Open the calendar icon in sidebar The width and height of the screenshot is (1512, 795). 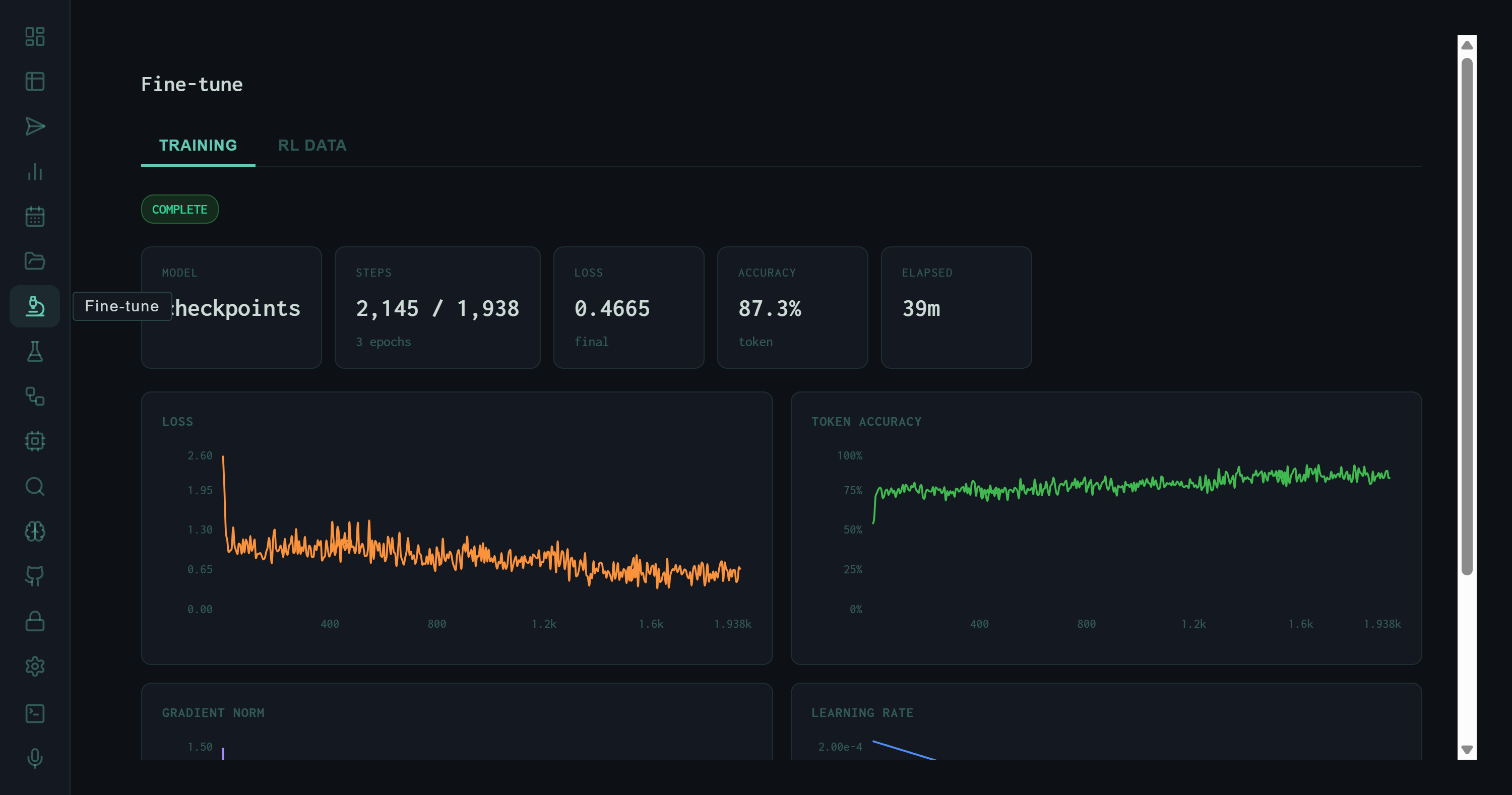pos(35,217)
